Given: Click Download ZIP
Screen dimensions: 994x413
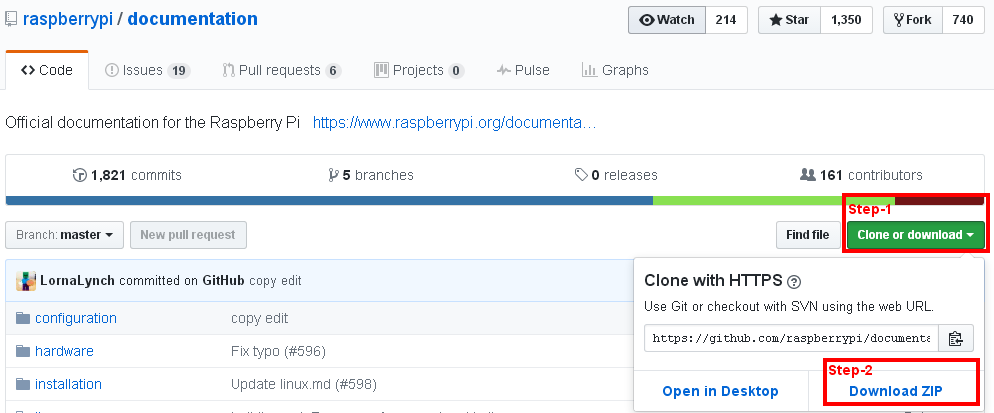Looking at the screenshot, I should point(896,391).
